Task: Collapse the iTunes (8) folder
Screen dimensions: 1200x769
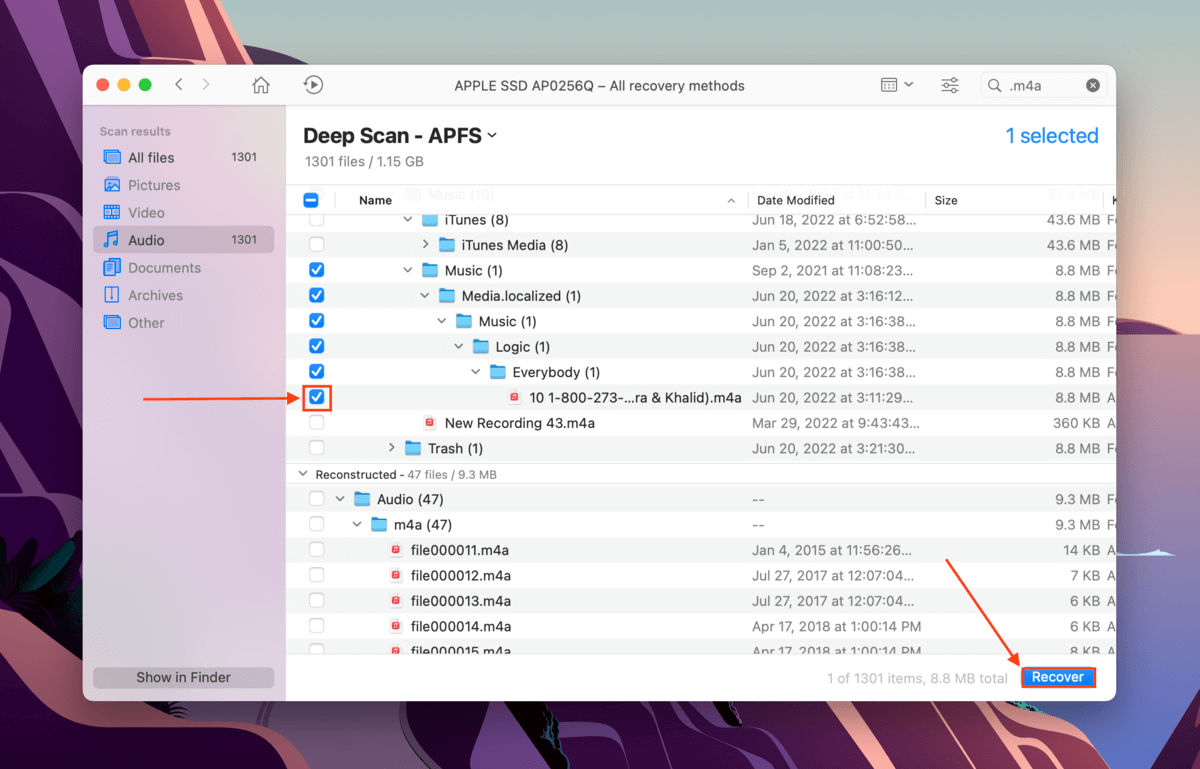Action: pos(408,220)
